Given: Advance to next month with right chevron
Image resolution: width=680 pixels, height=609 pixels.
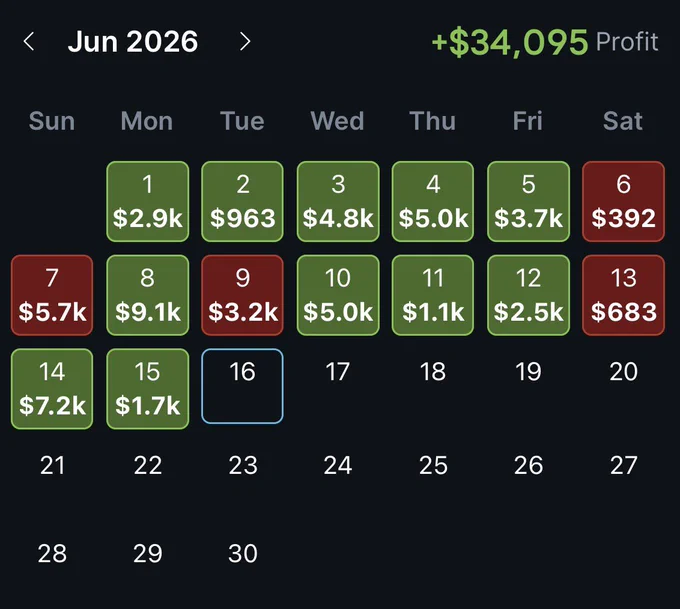Looking at the screenshot, I should (245, 42).
